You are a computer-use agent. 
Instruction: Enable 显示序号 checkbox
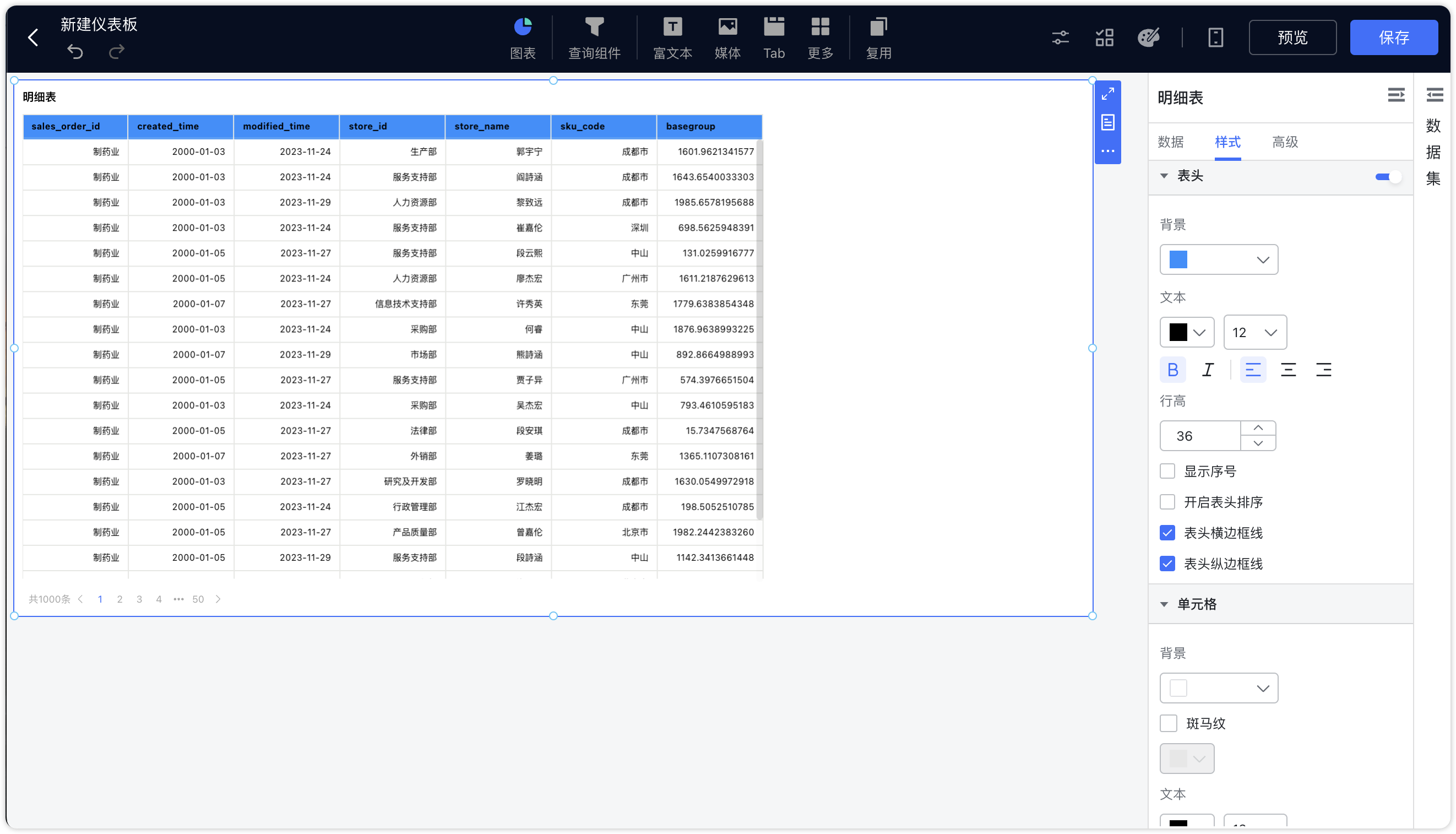(x=1167, y=472)
